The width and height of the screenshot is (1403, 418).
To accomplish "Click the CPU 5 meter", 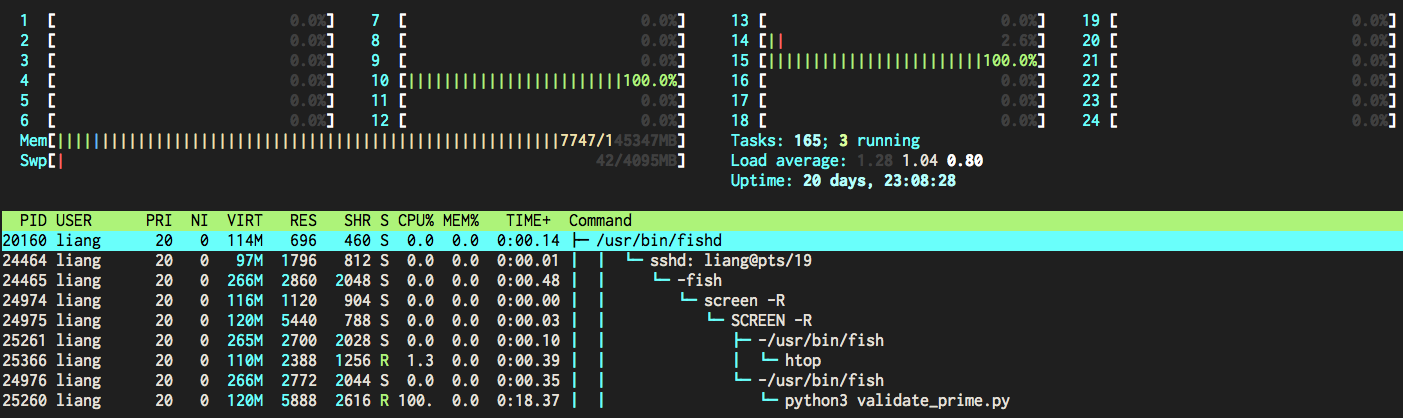I will click(178, 100).
